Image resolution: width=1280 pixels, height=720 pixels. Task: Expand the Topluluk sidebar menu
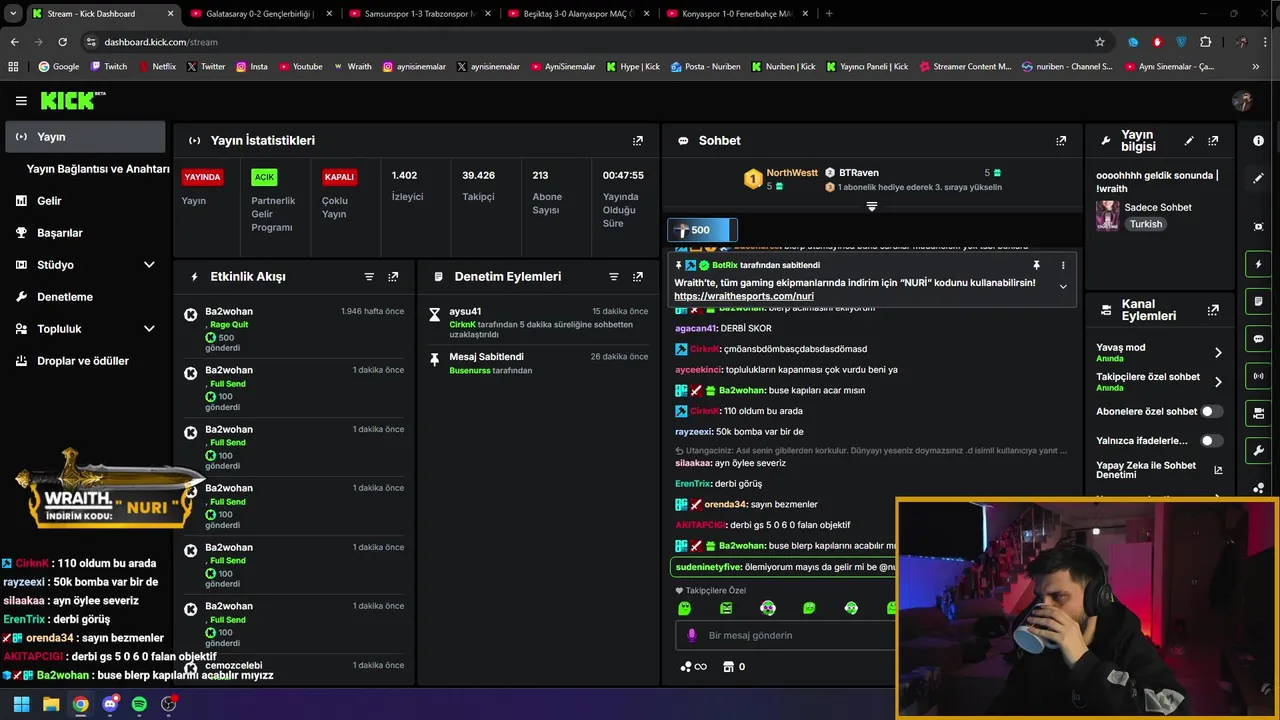[x=149, y=329]
